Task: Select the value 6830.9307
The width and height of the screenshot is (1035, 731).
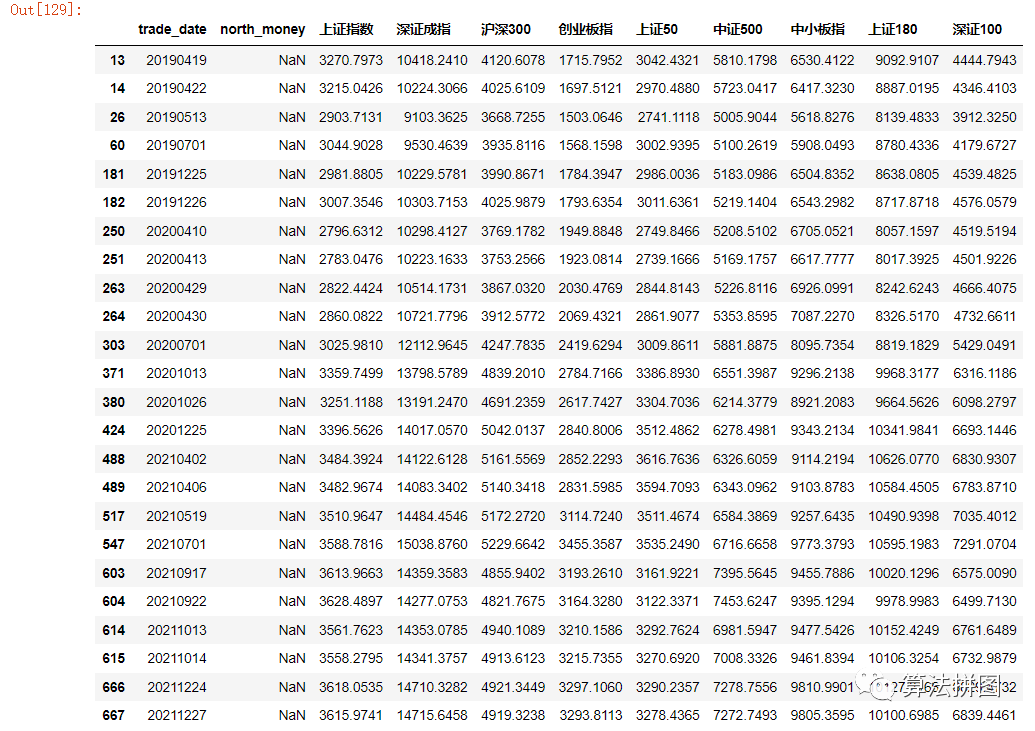Action: click(984, 460)
